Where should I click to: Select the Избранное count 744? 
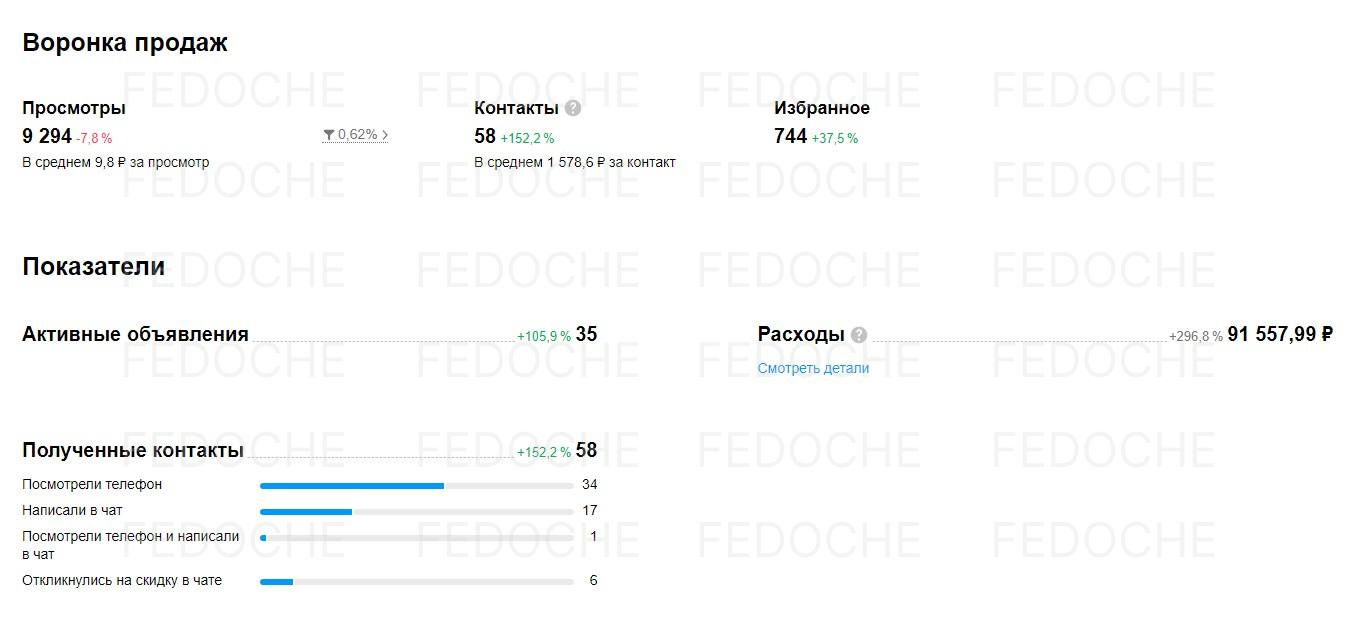790,136
